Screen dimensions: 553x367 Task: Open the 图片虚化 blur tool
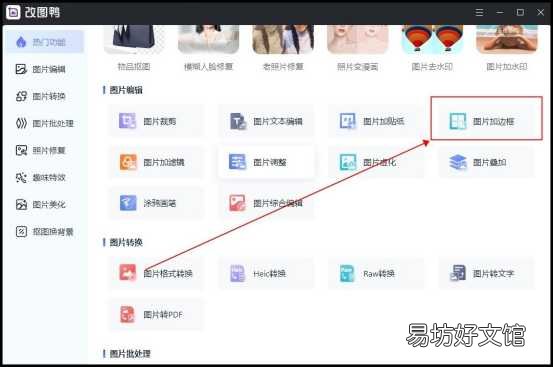[x=376, y=162]
